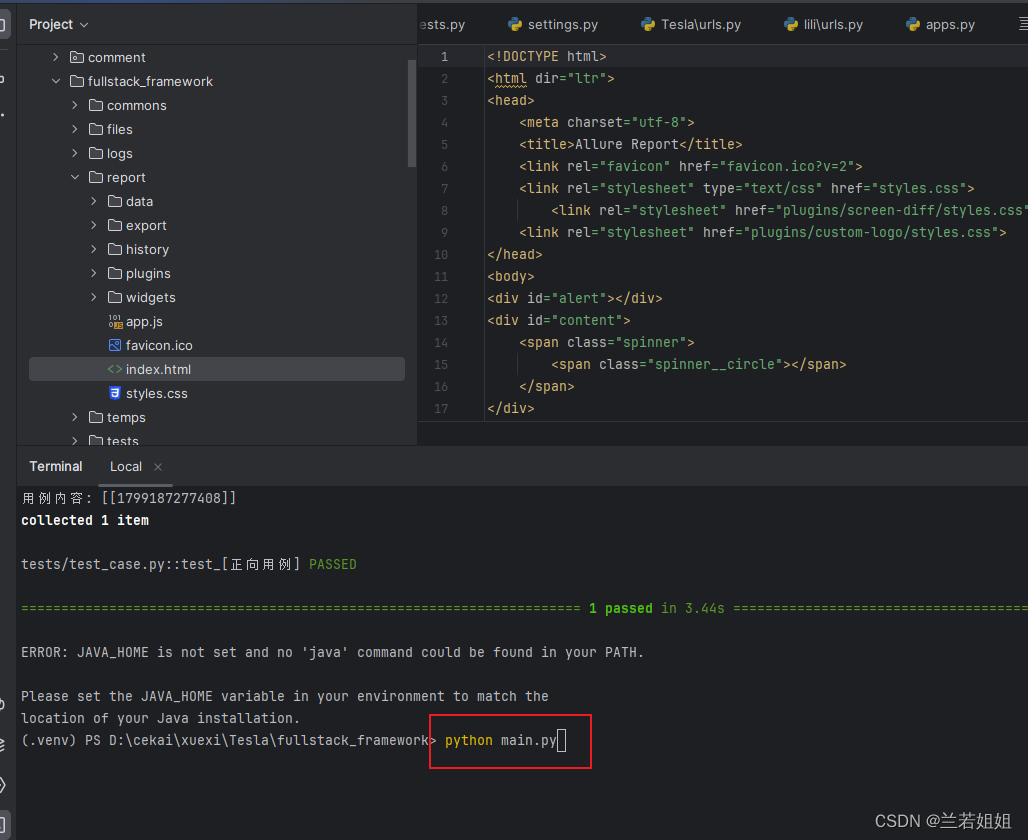The width and height of the screenshot is (1028, 840).
Task: Expand the export folder
Action: point(94,225)
